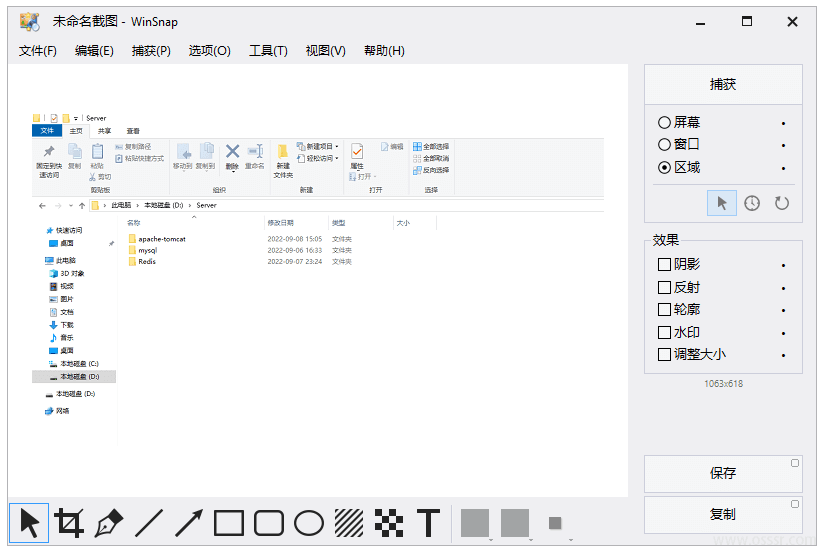Select the pointer selection tool
The image size is (824, 554).
pos(29,522)
